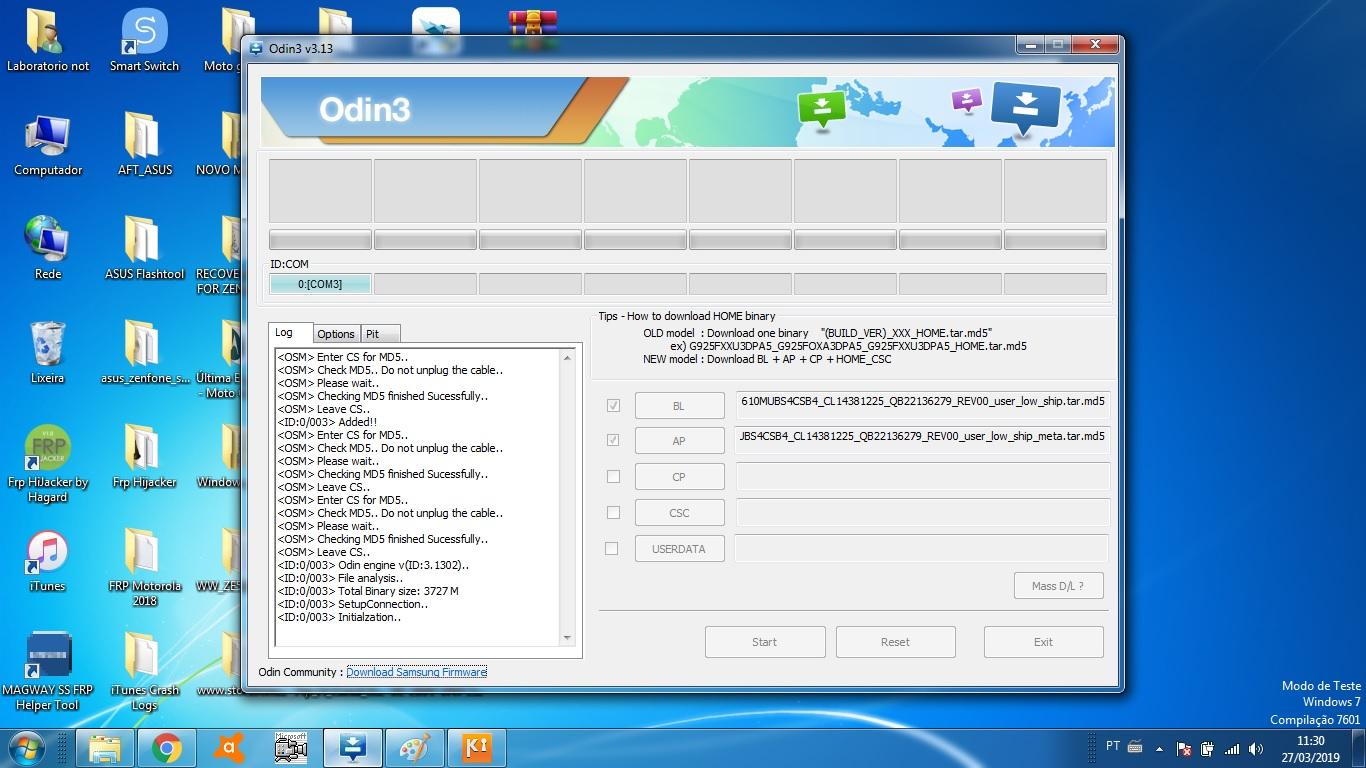1366x768 pixels.
Task: Open Action Center flag in tray
Action: (x=1184, y=748)
